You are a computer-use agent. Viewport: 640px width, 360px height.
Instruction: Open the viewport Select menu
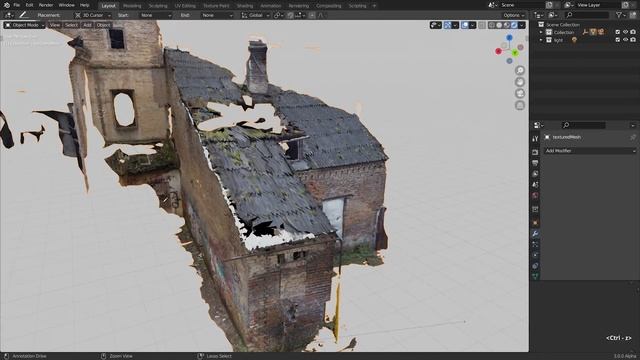[71, 25]
